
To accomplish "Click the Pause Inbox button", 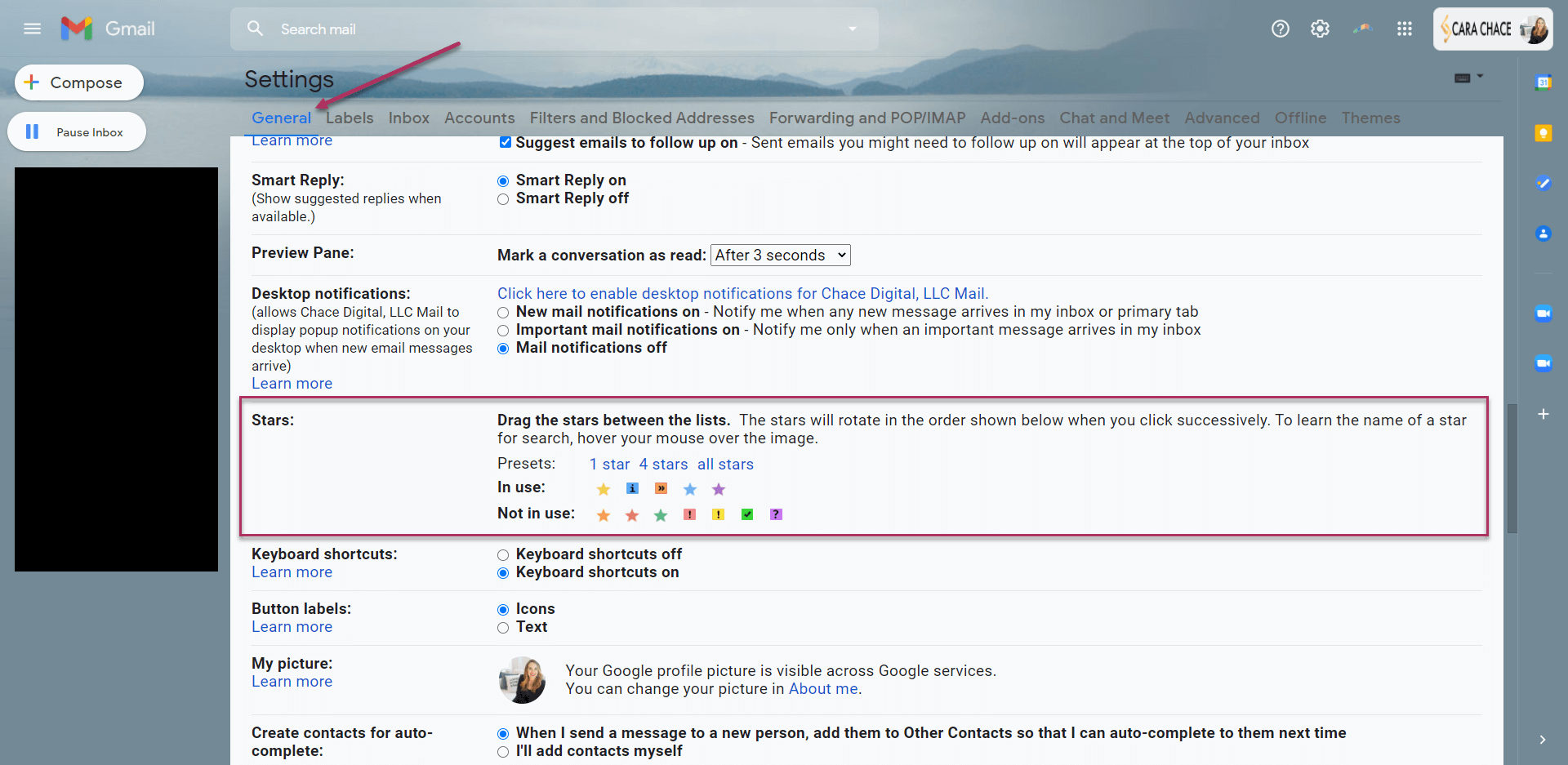I will click(x=77, y=131).
